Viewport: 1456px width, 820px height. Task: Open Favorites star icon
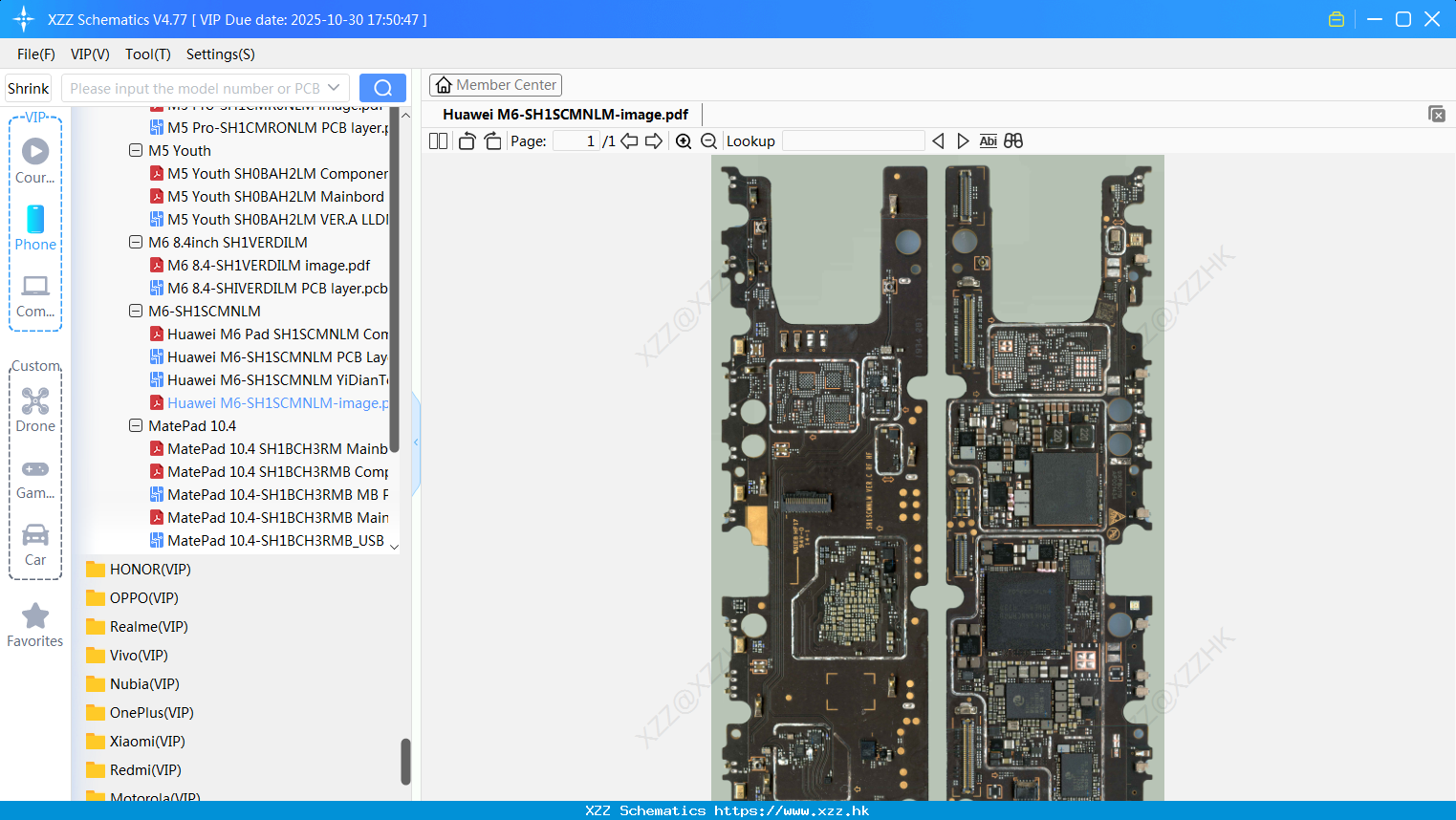pyautogui.click(x=35, y=625)
